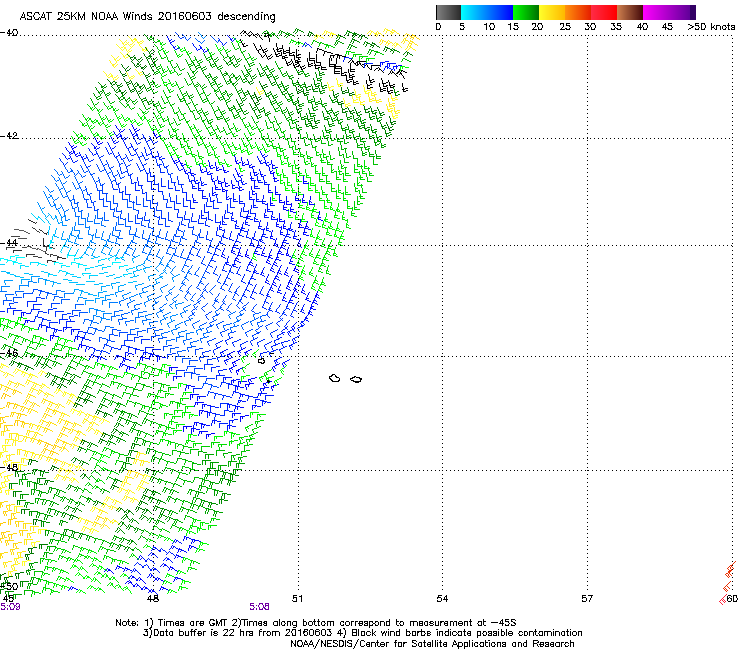Screen dimensions: 740x650
Task: Click the "20" legend scale label
Action: click(x=537, y=27)
